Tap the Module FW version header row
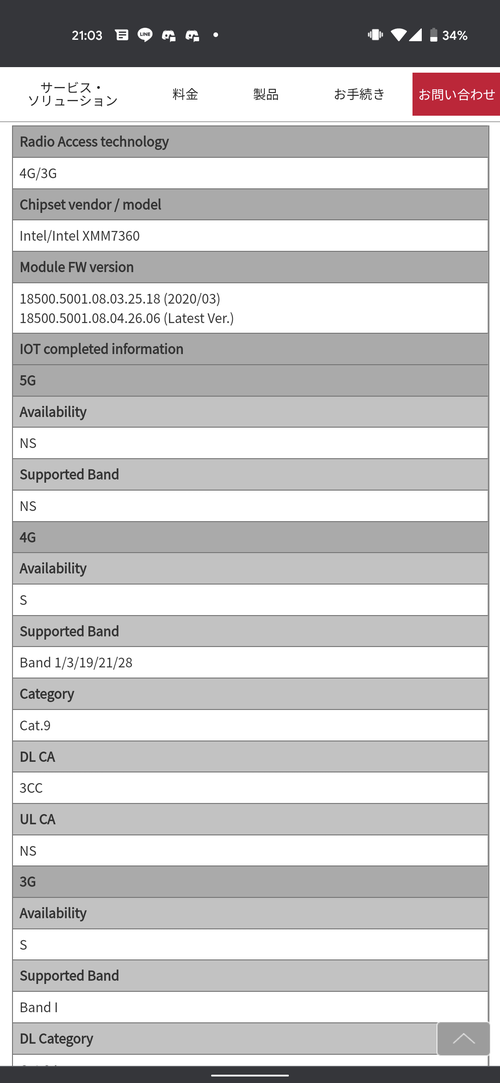 (x=250, y=267)
